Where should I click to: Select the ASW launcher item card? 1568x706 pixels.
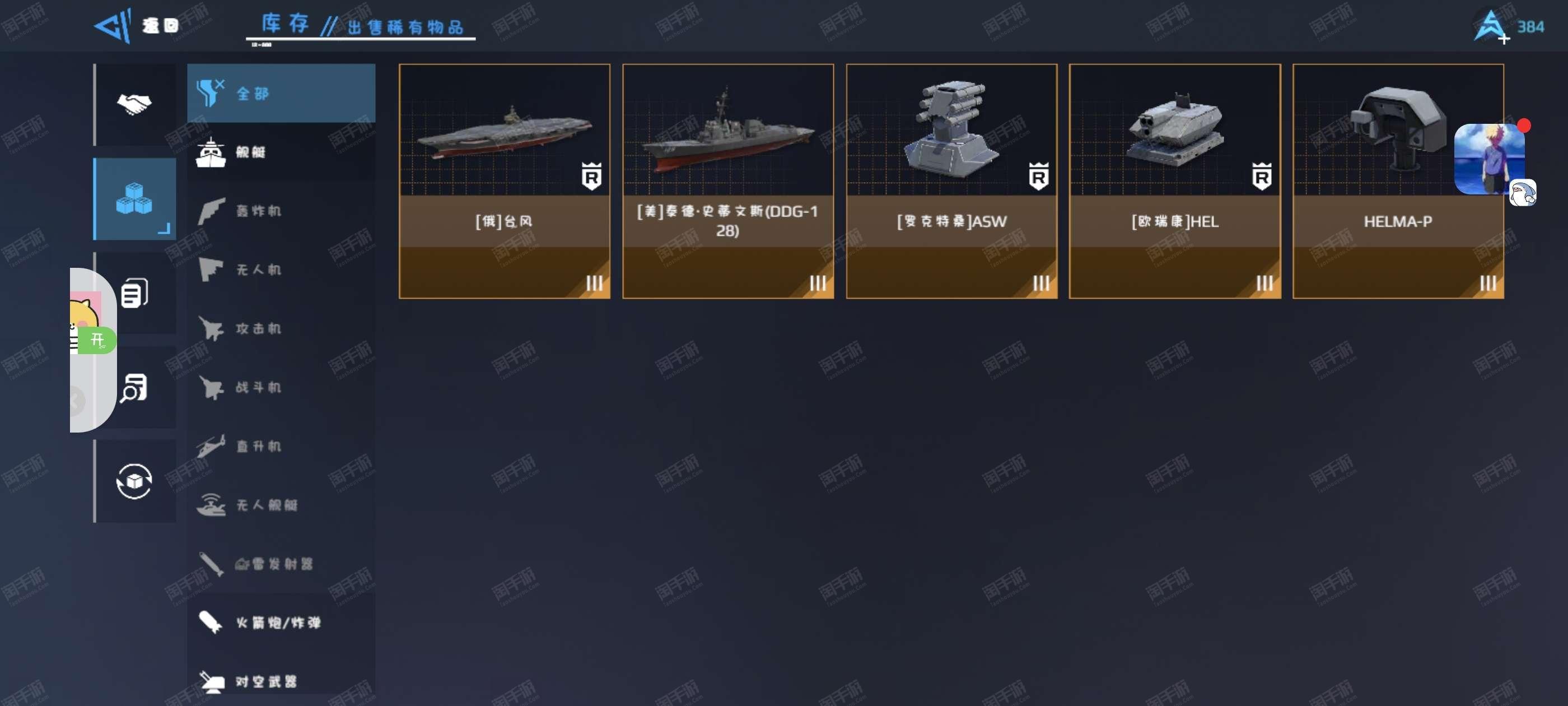(x=951, y=182)
